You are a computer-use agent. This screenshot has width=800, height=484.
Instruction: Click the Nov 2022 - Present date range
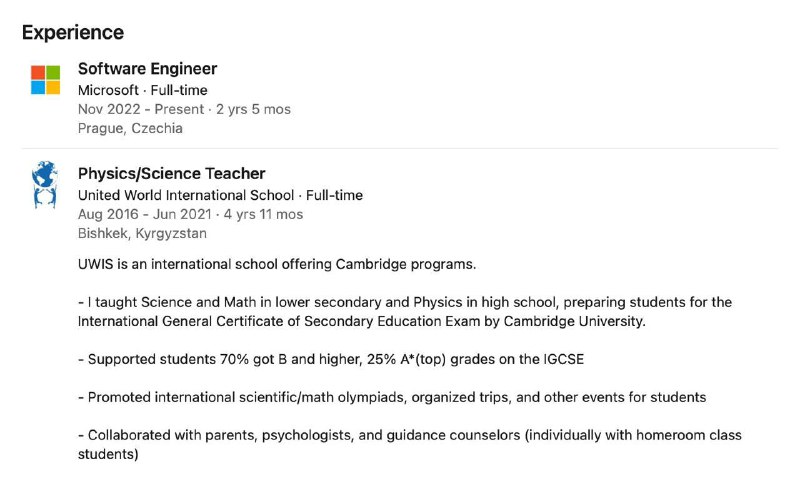(x=141, y=109)
